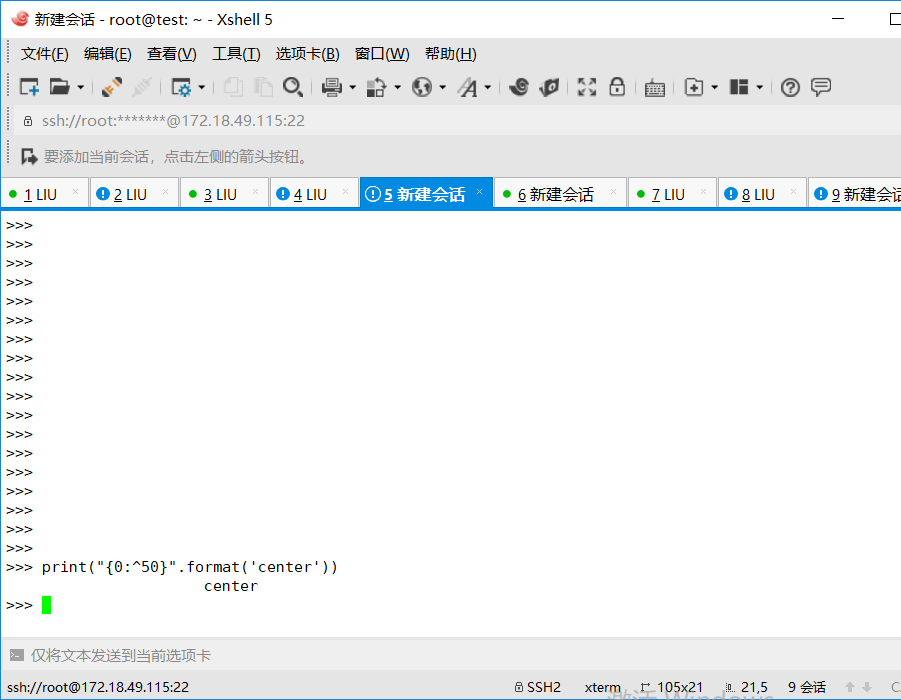Image resolution: width=901 pixels, height=700 pixels.
Task: Open the 选项卡(B) menu
Action: (x=307, y=54)
